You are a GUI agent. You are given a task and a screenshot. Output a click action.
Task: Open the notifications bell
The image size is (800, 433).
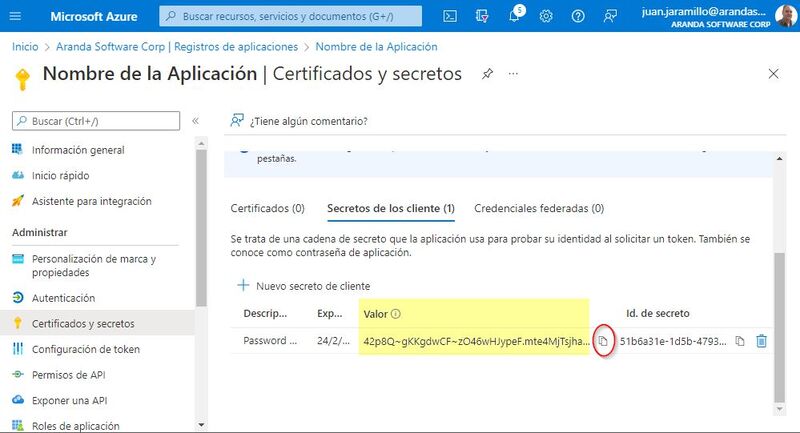click(514, 16)
